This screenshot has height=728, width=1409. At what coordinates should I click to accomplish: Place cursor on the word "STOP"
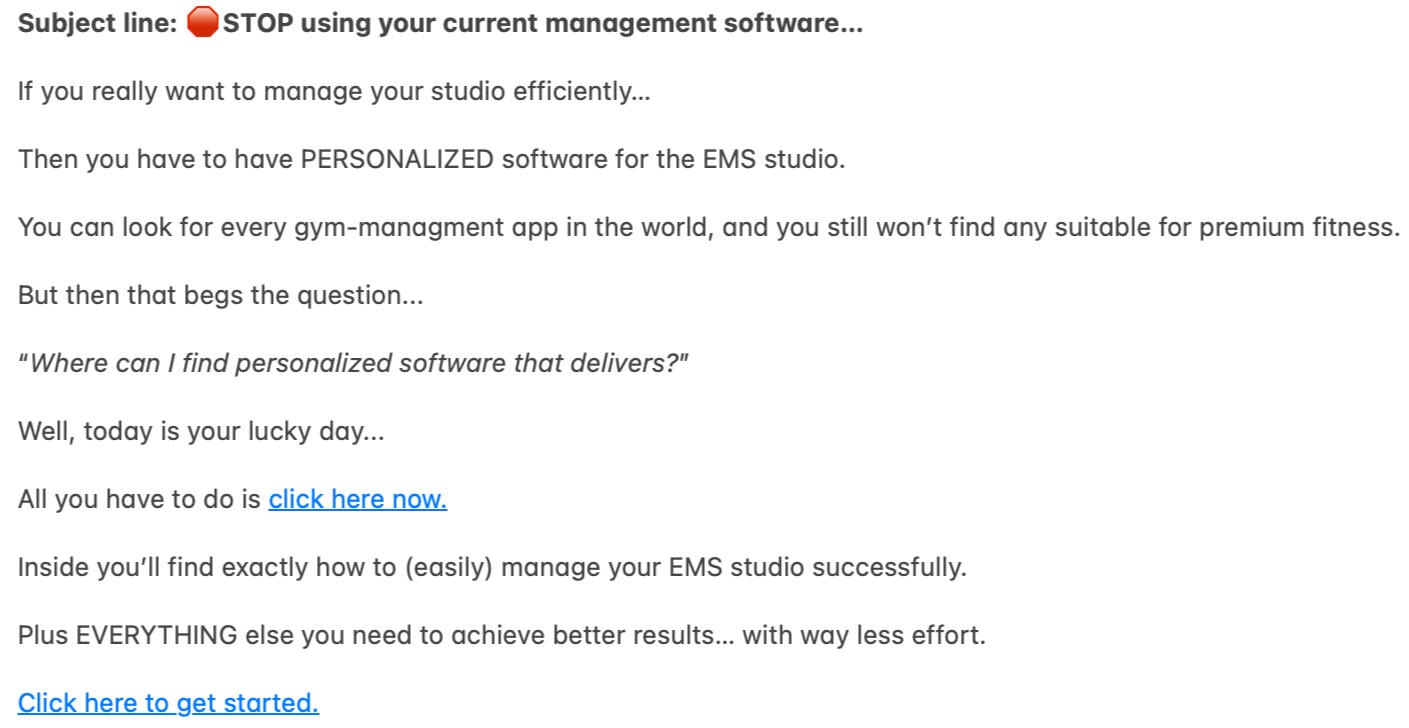258,23
